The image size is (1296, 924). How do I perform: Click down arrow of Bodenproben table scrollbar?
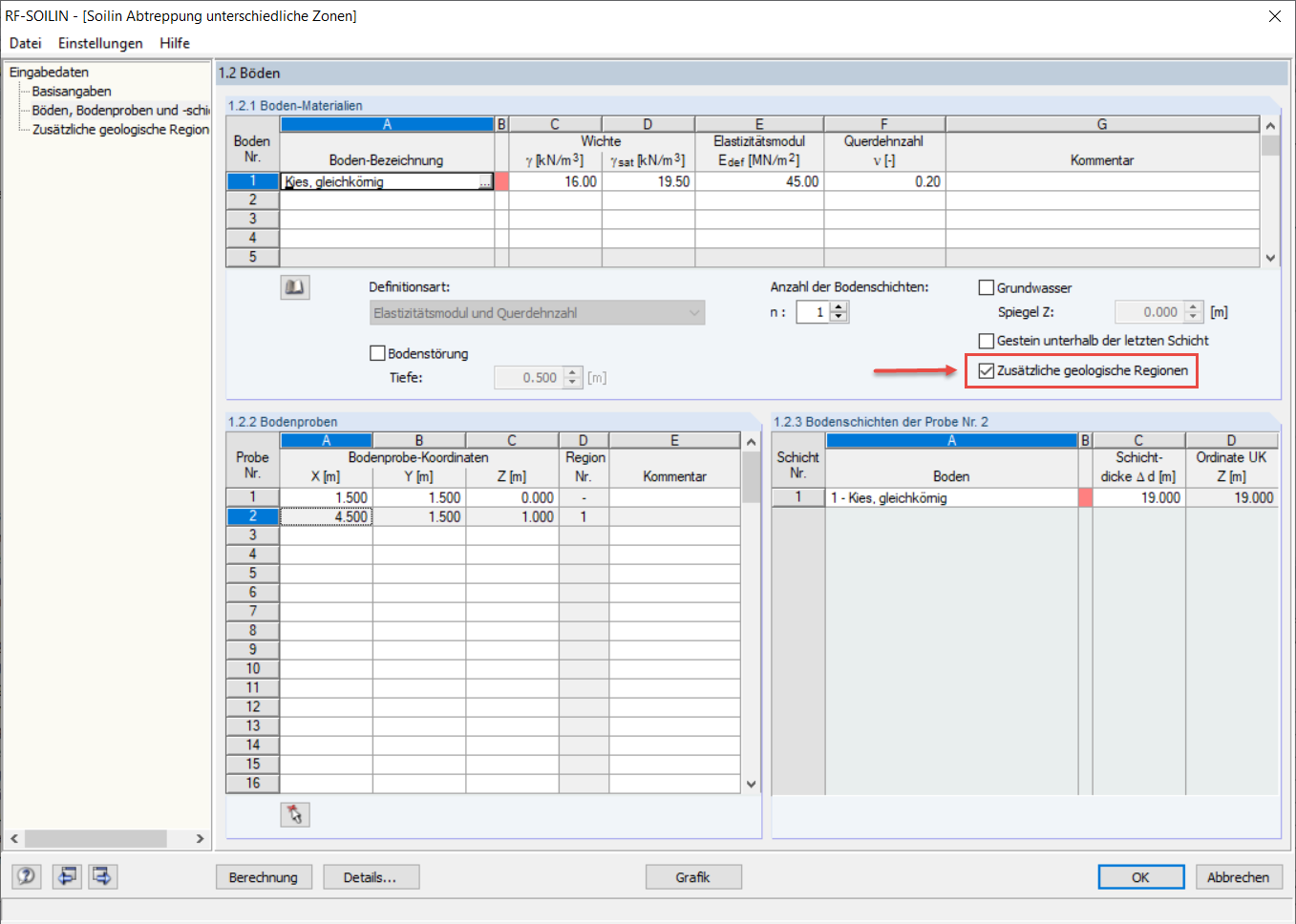(751, 785)
